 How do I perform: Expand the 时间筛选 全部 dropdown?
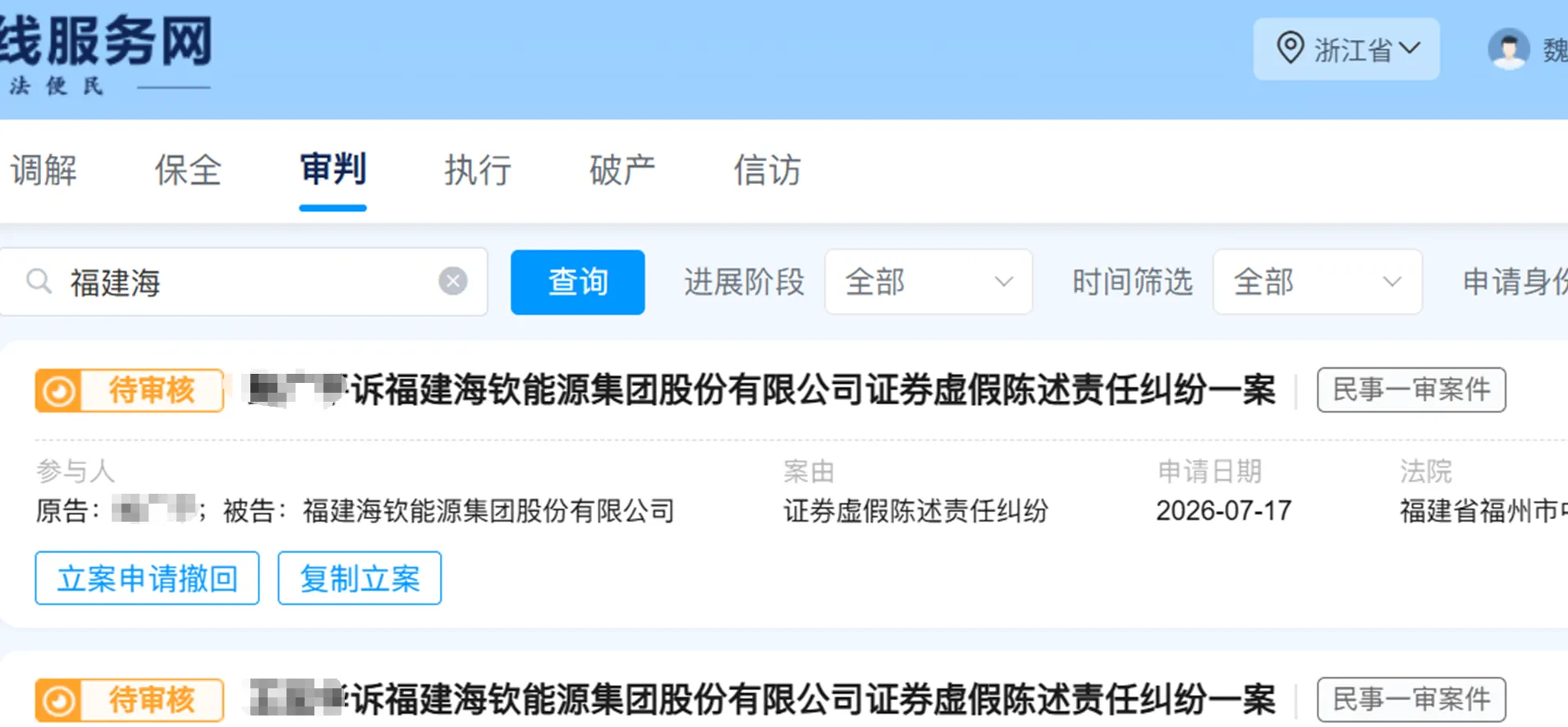(1317, 282)
